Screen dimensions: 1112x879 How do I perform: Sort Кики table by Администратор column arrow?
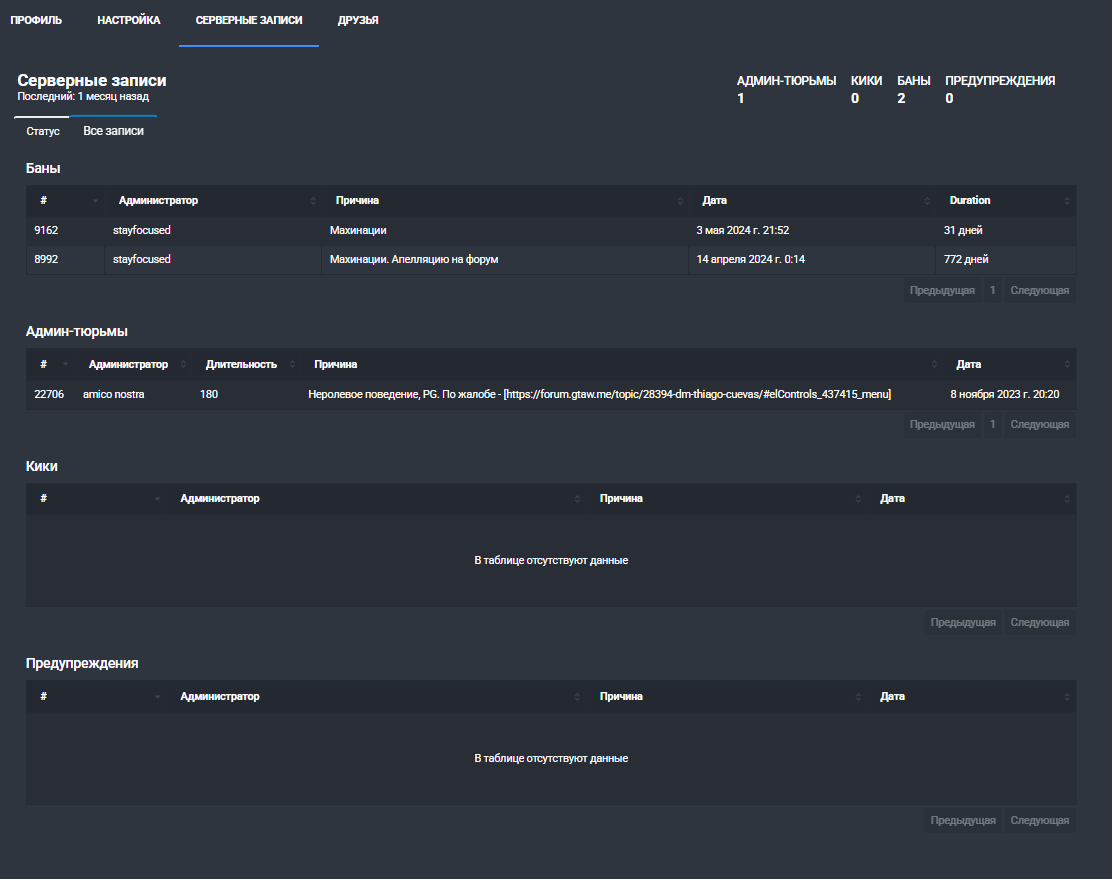coord(577,499)
